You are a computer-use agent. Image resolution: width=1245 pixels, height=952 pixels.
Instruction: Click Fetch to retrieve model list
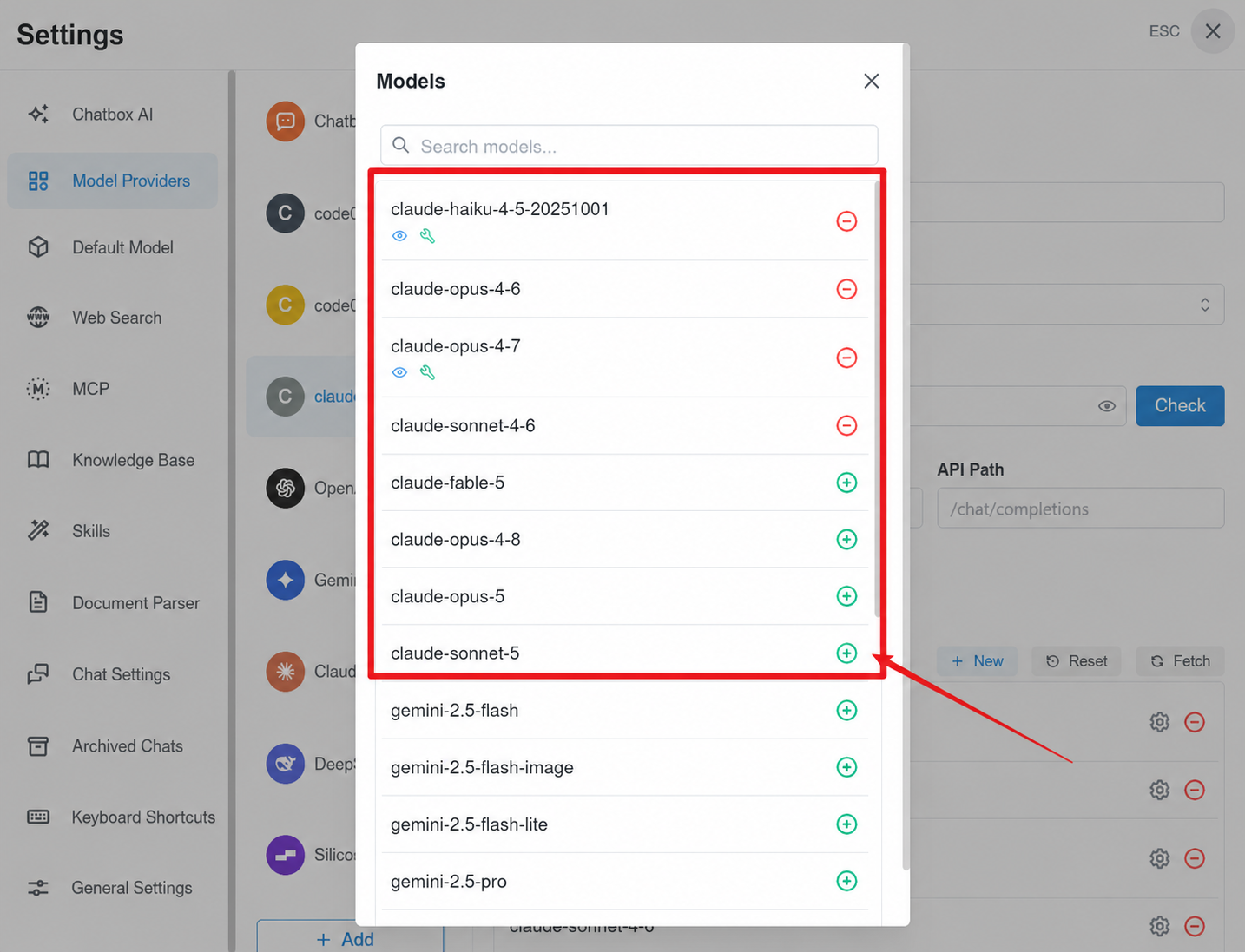coord(1181,661)
